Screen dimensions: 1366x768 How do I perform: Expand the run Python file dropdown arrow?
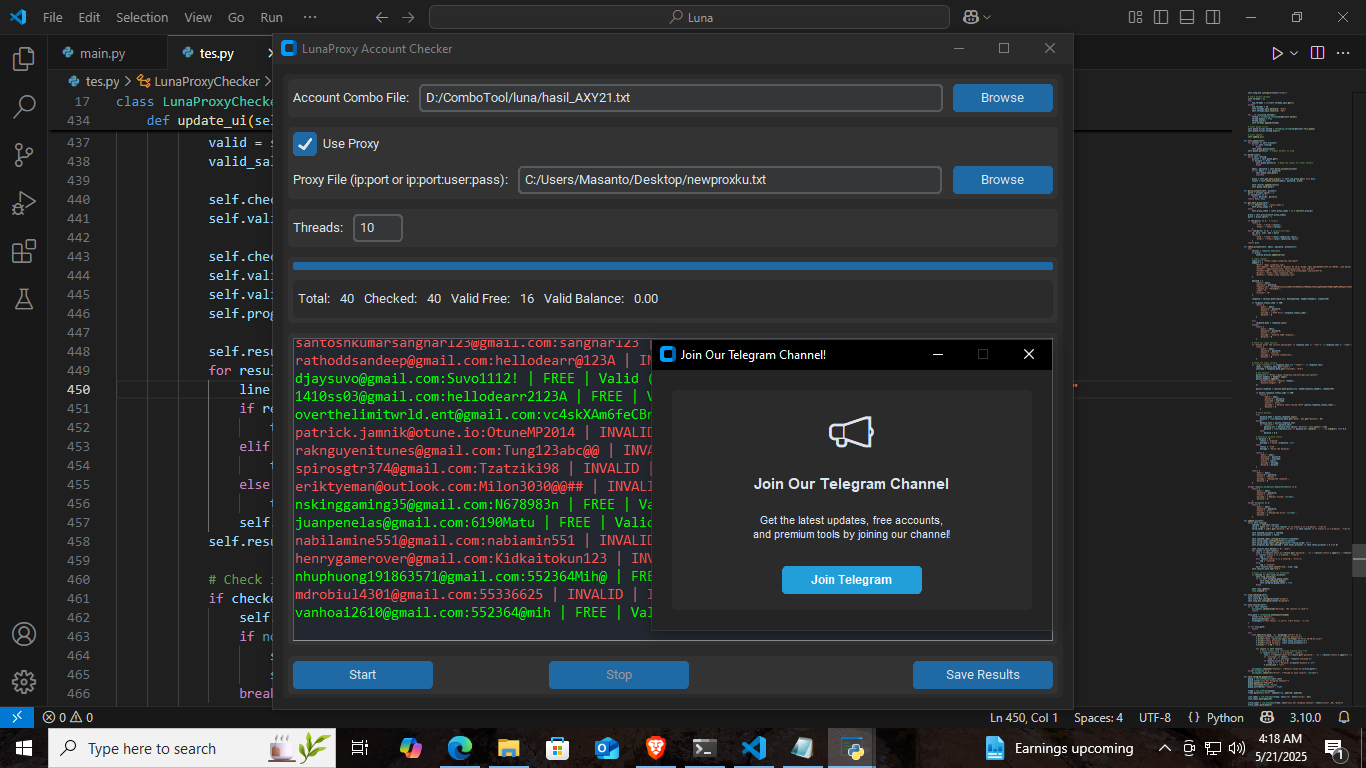(x=1294, y=53)
